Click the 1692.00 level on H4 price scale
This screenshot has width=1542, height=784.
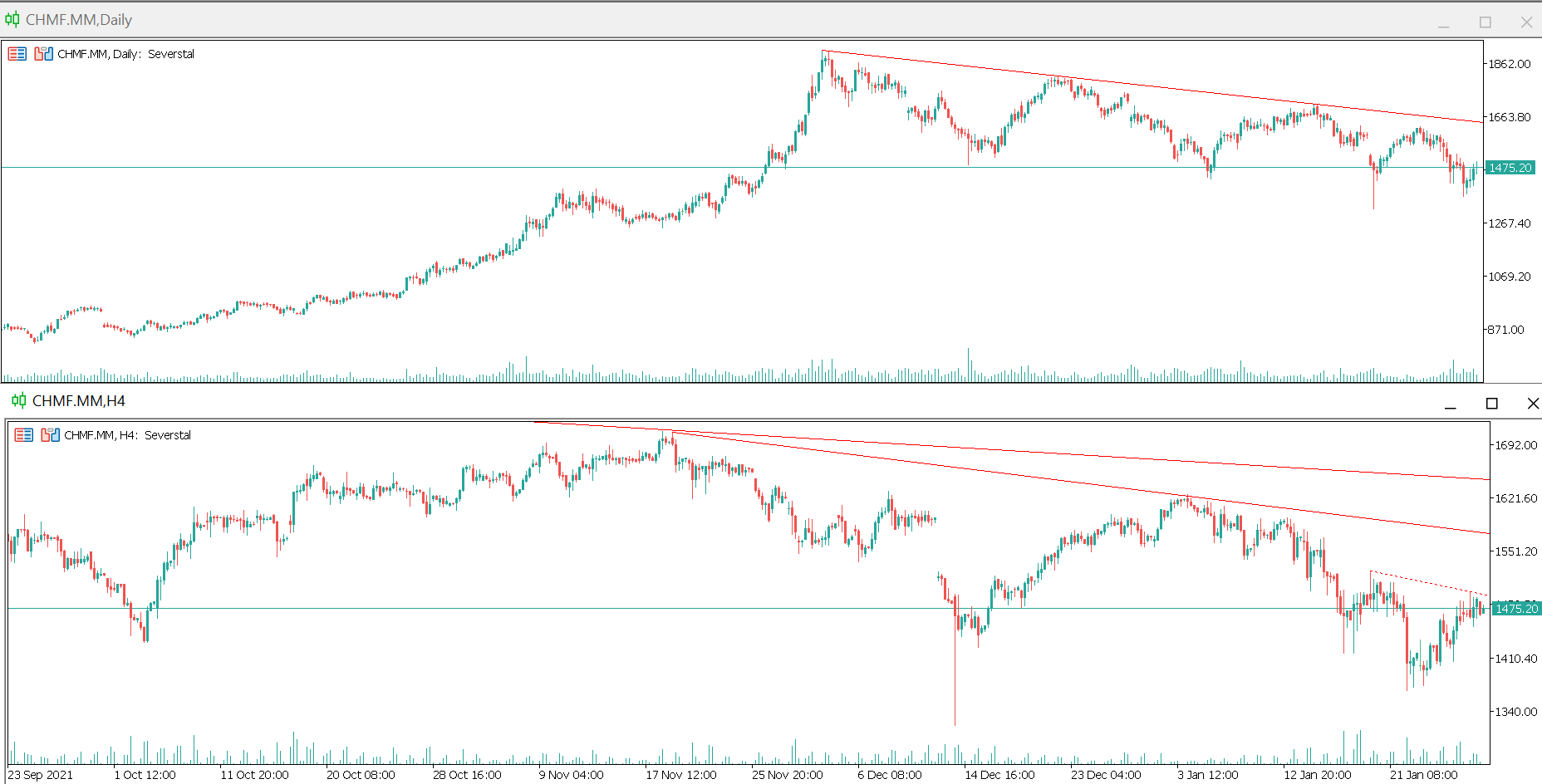click(x=1516, y=445)
